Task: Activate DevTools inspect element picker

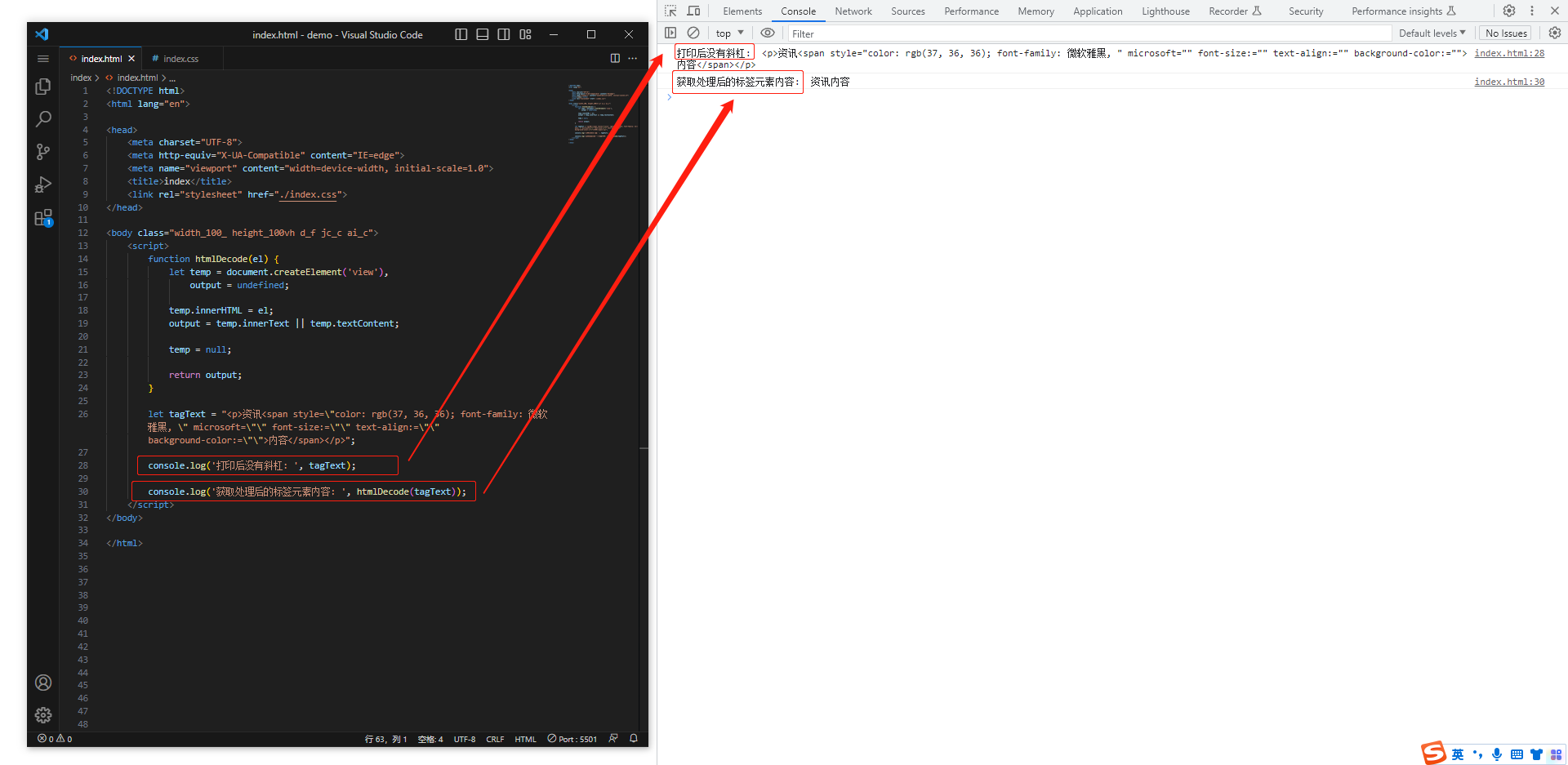Action: click(x=670, y=11)
